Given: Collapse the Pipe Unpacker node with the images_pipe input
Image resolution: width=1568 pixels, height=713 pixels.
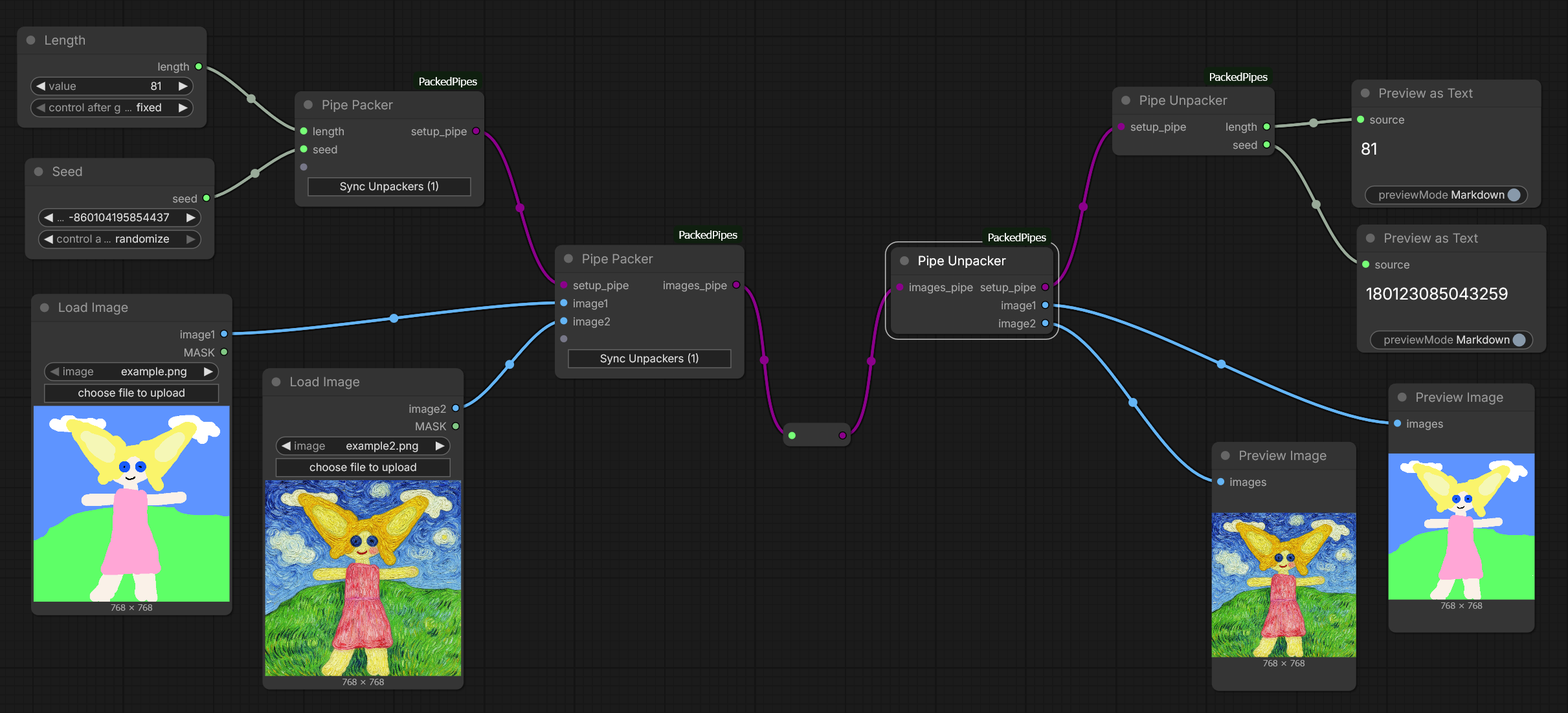Looking at the screenshot, I should coord(904,261).
